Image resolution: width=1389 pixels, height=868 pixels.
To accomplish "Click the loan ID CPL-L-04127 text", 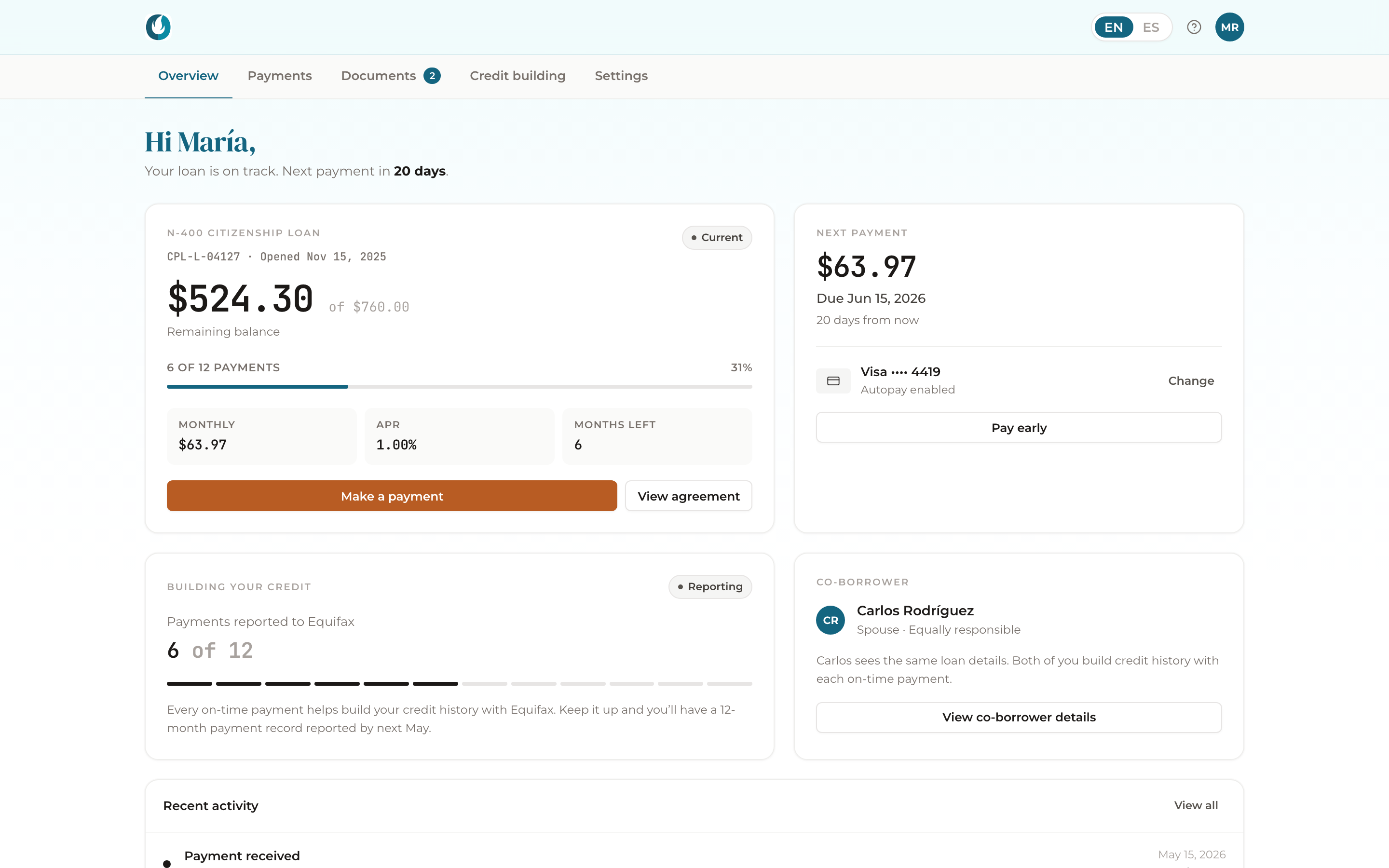I will [204, 257].
